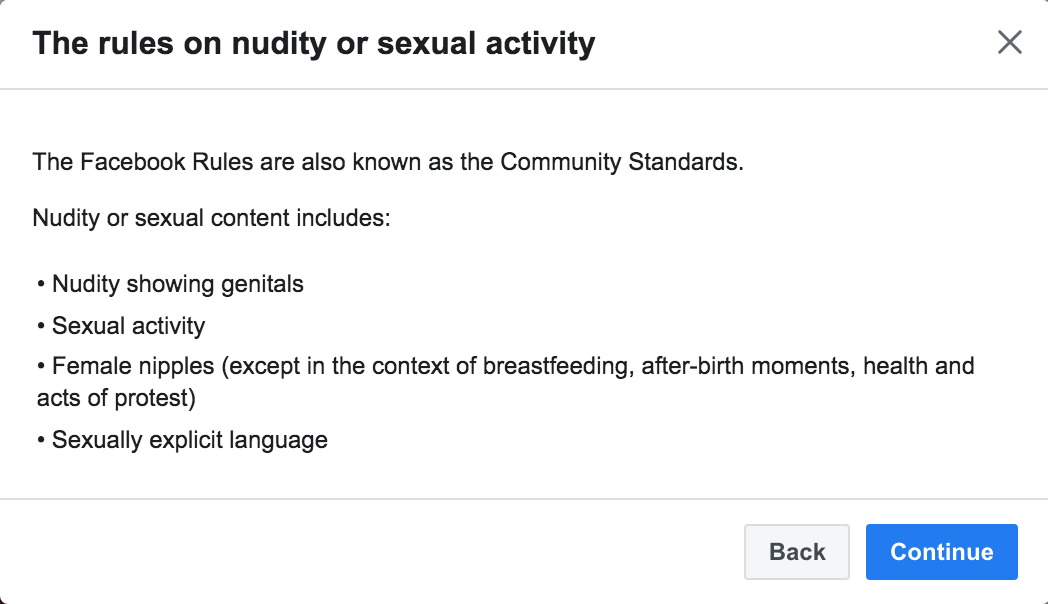Screen dimensions: 1048x604
Task: Click "Nudity or sexual content includes:" line
Action: point(211,218)
